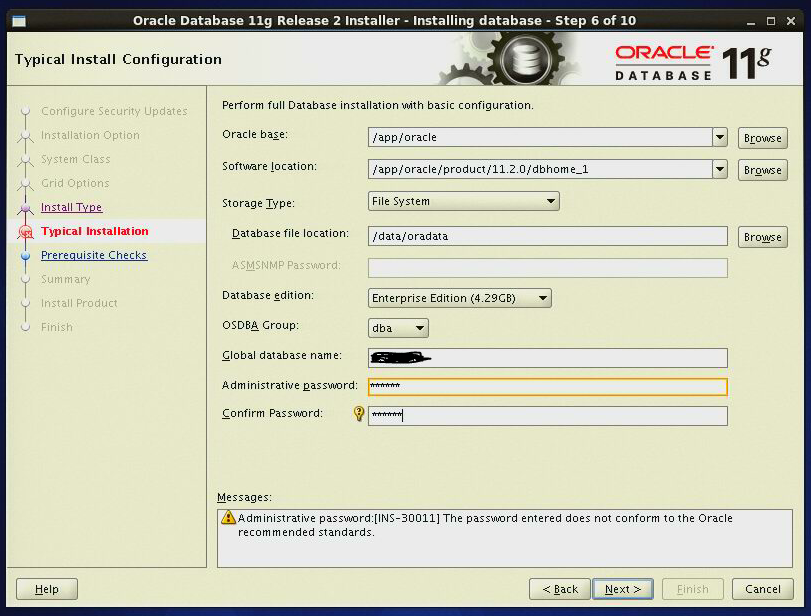Click the Installation Option step
This screenshot has height=616, width=811.
pos(91,136)
